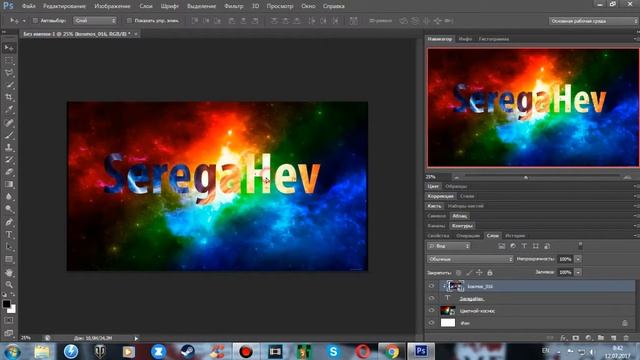Select the Rectangular Marquee tool
640x360 pixels.
(9, 61)
